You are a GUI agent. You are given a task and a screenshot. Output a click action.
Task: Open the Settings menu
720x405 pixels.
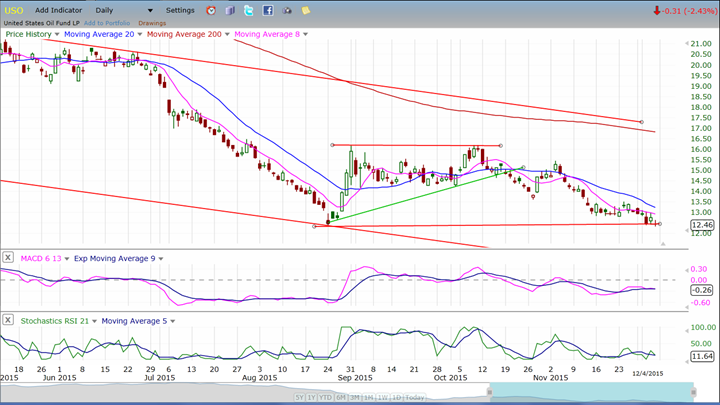pos(180,10)
